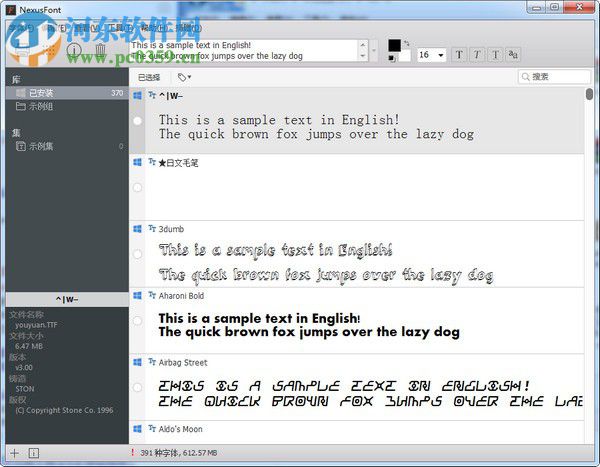Click the ^|W– header of the info panel
The width and height of the screenshot is (600, 467).
(67, 299)
